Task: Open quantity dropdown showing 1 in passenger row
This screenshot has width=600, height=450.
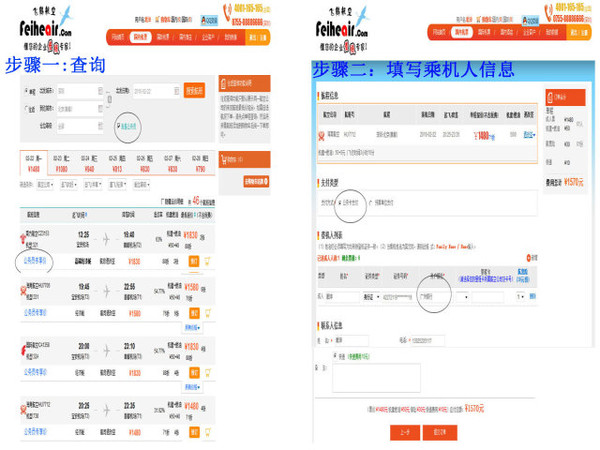Action: coord(520,297)
